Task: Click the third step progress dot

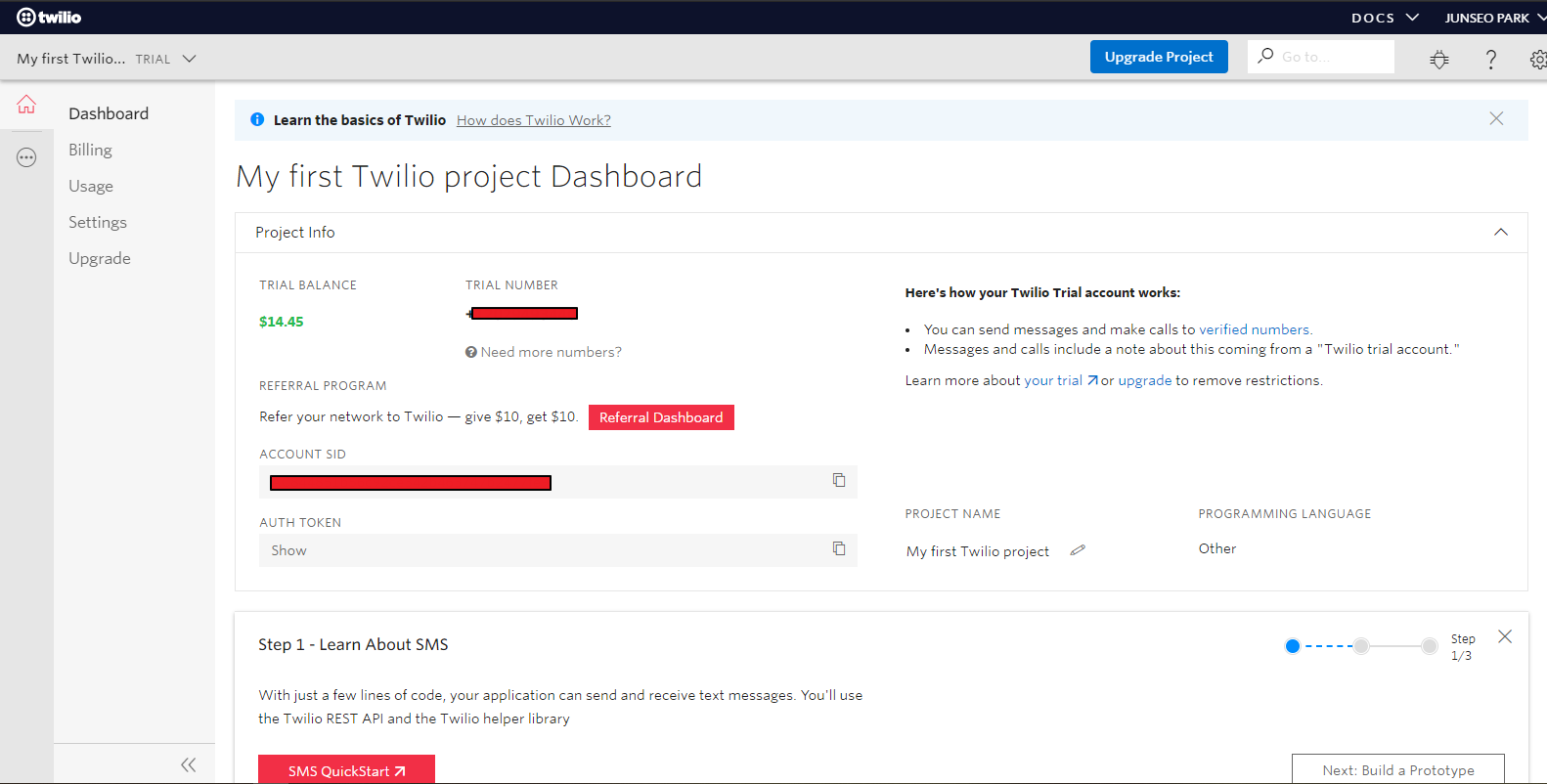Action: click(1430, 646)
